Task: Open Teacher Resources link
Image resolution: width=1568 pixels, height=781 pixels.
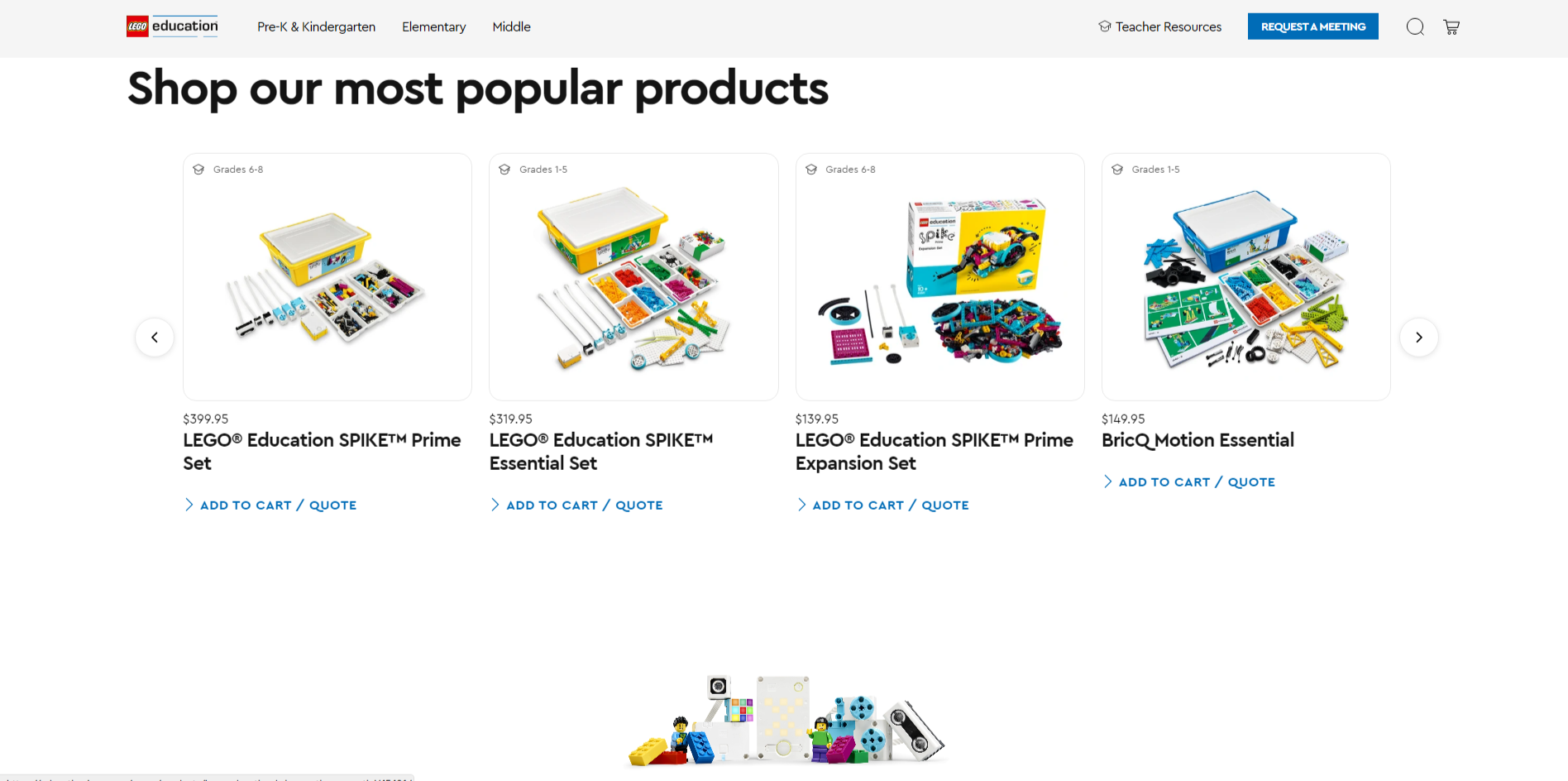Action: pyautogui.click(x=1168, y=26)
